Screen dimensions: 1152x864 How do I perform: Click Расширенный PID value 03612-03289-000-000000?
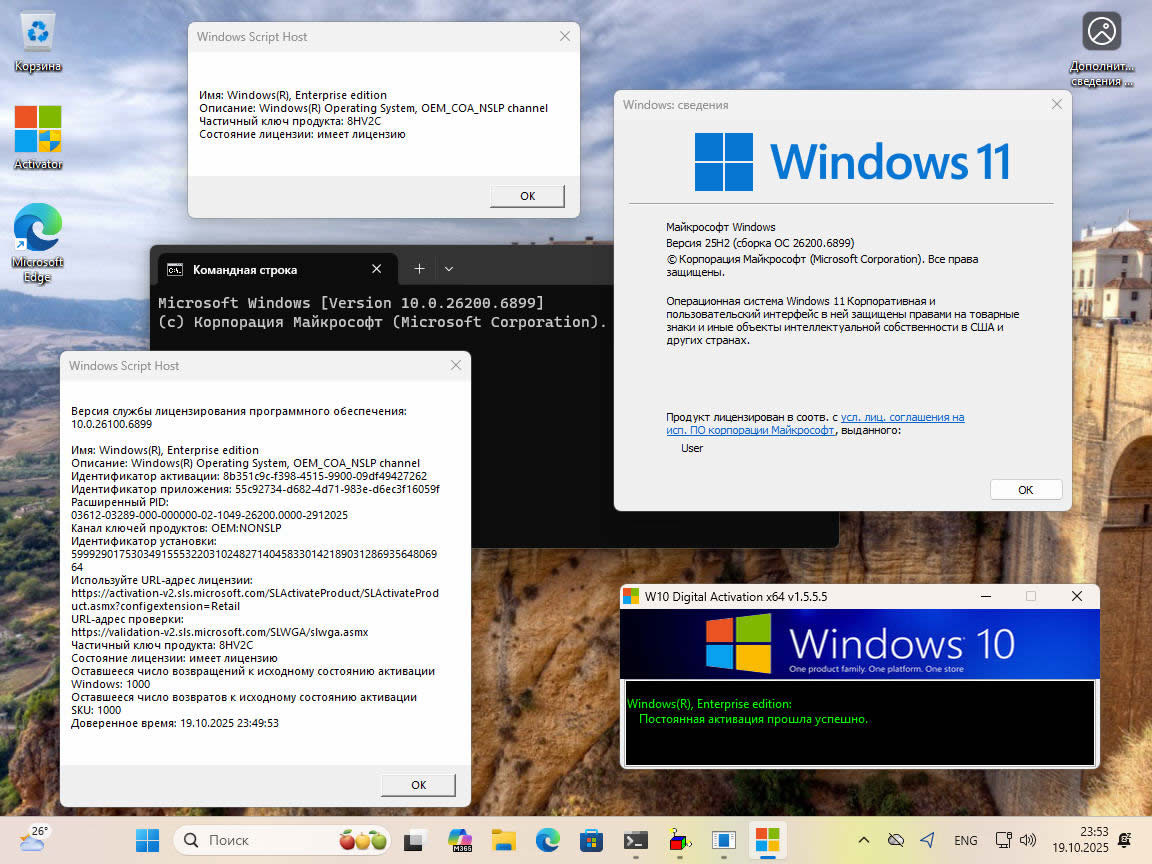tap(209, 515)
